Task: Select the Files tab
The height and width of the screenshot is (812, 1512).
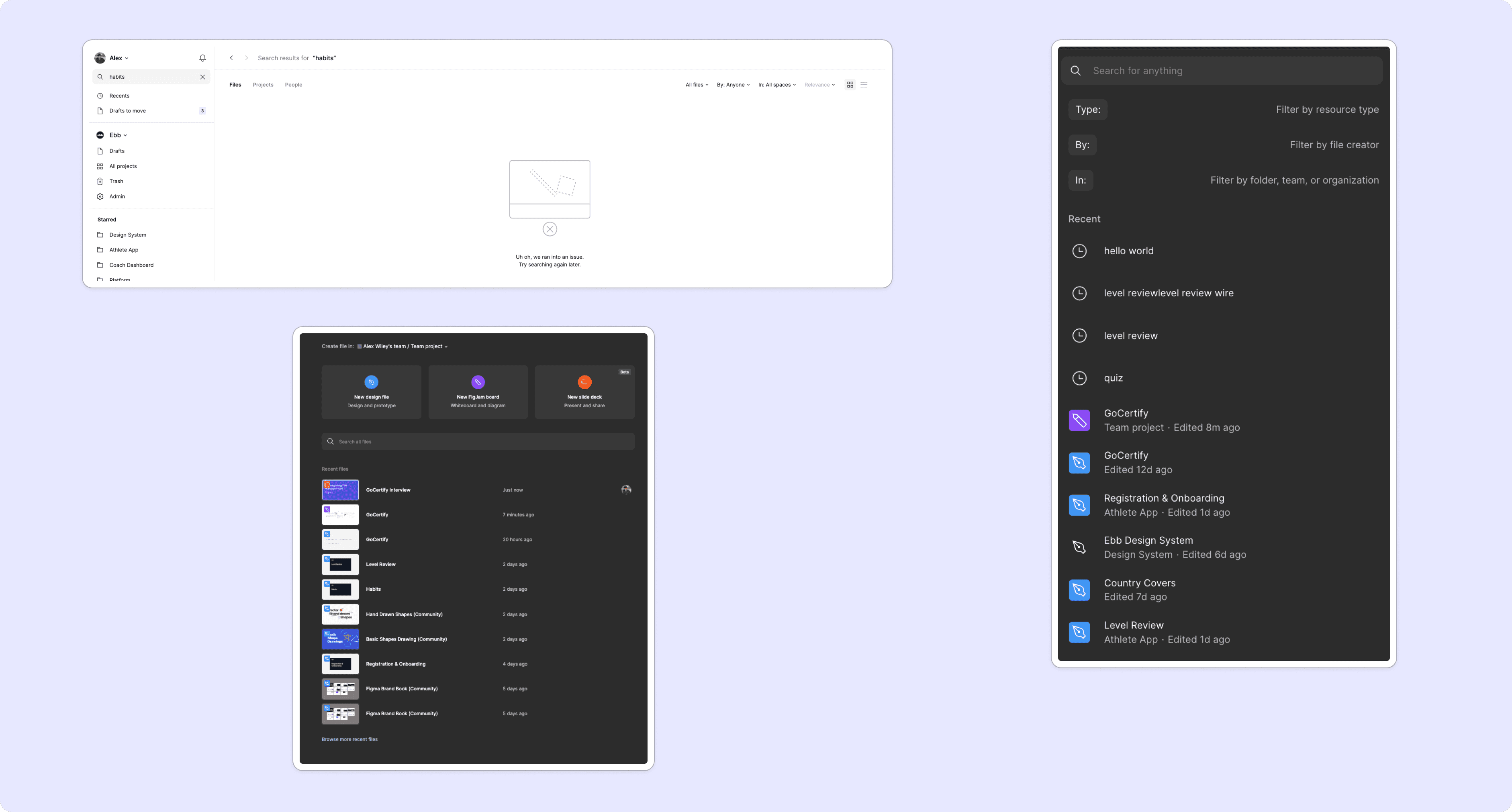Action: coord(235,84)
